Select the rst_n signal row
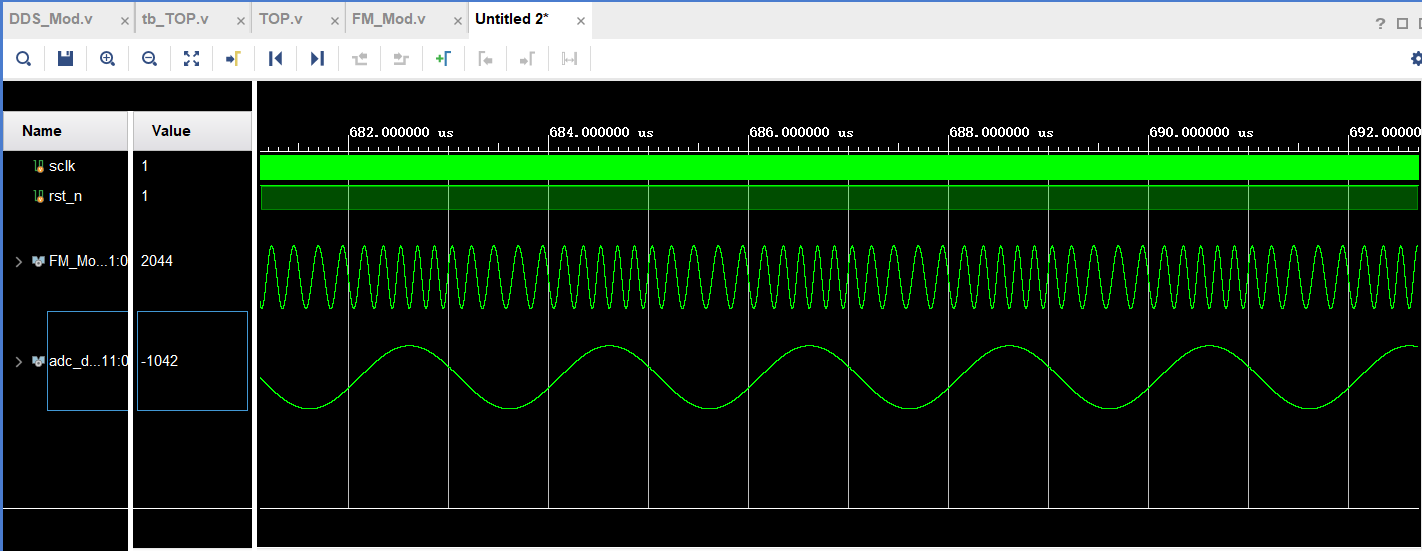The width and height of the screenshot is (1422, 551). 65,196
